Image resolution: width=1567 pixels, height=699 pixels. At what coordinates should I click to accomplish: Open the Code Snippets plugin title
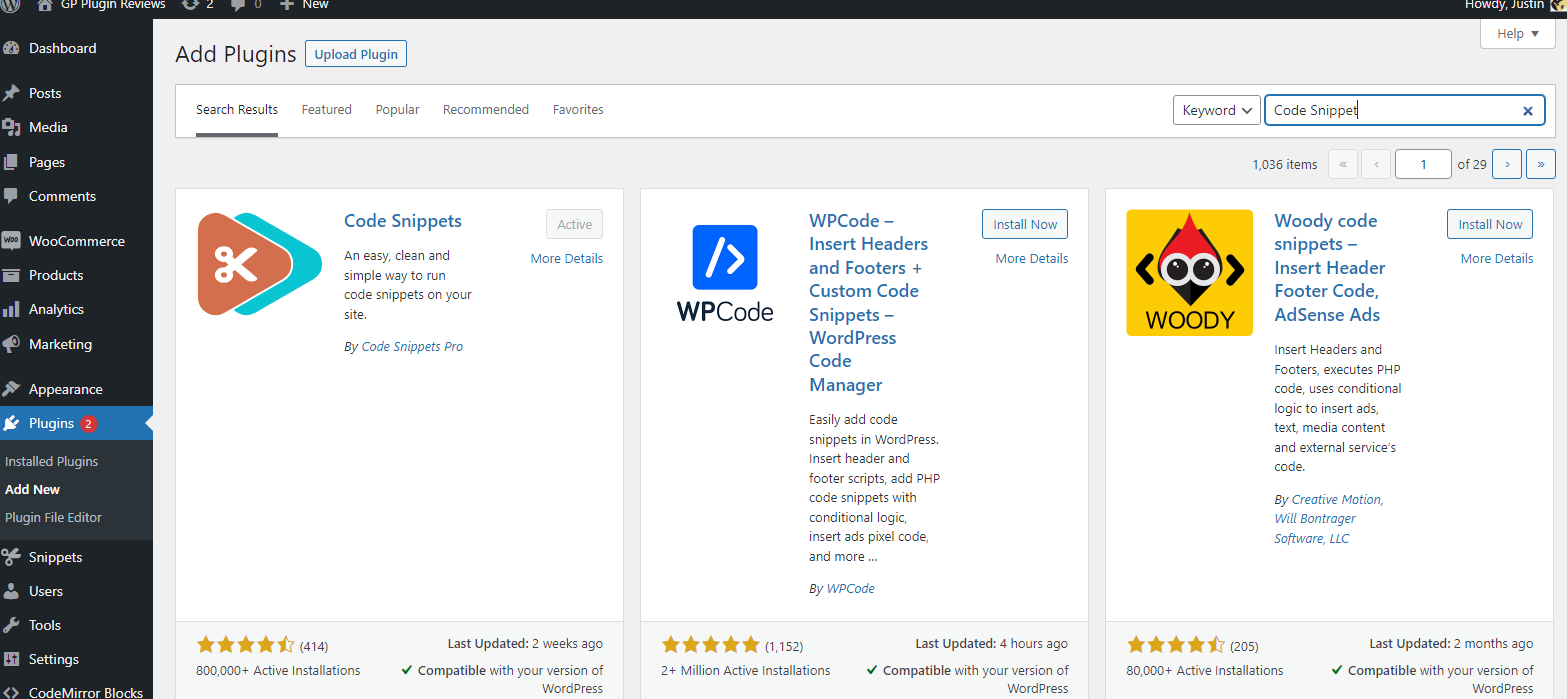[403, 221]
